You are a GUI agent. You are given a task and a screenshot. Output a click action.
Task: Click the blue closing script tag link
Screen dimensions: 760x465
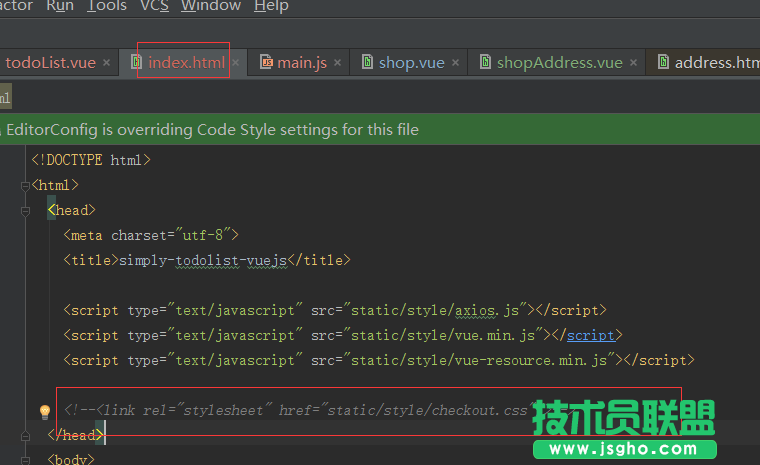click(x=590, y=335)
